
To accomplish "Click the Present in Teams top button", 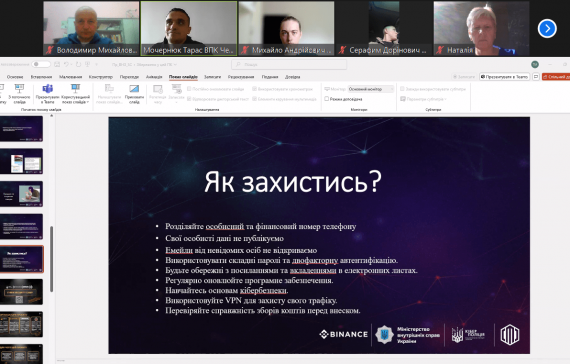I will 504,77.
